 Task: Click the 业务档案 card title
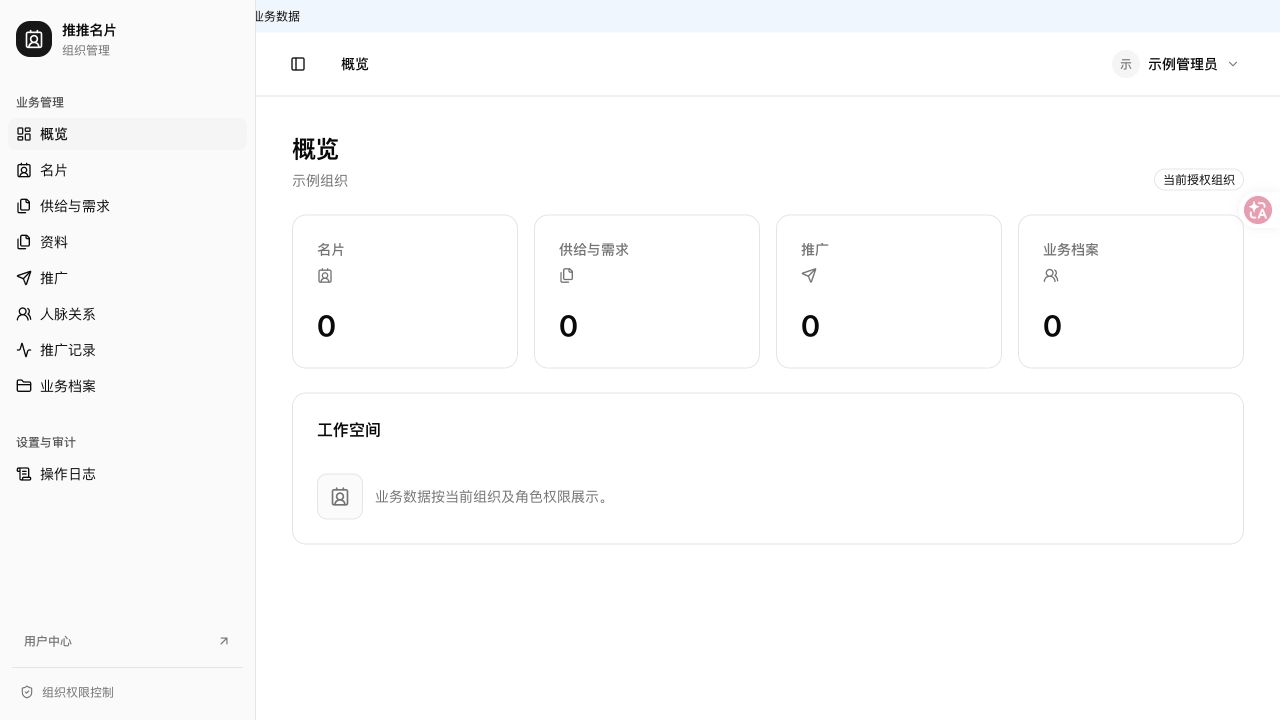coord(1071,250)
